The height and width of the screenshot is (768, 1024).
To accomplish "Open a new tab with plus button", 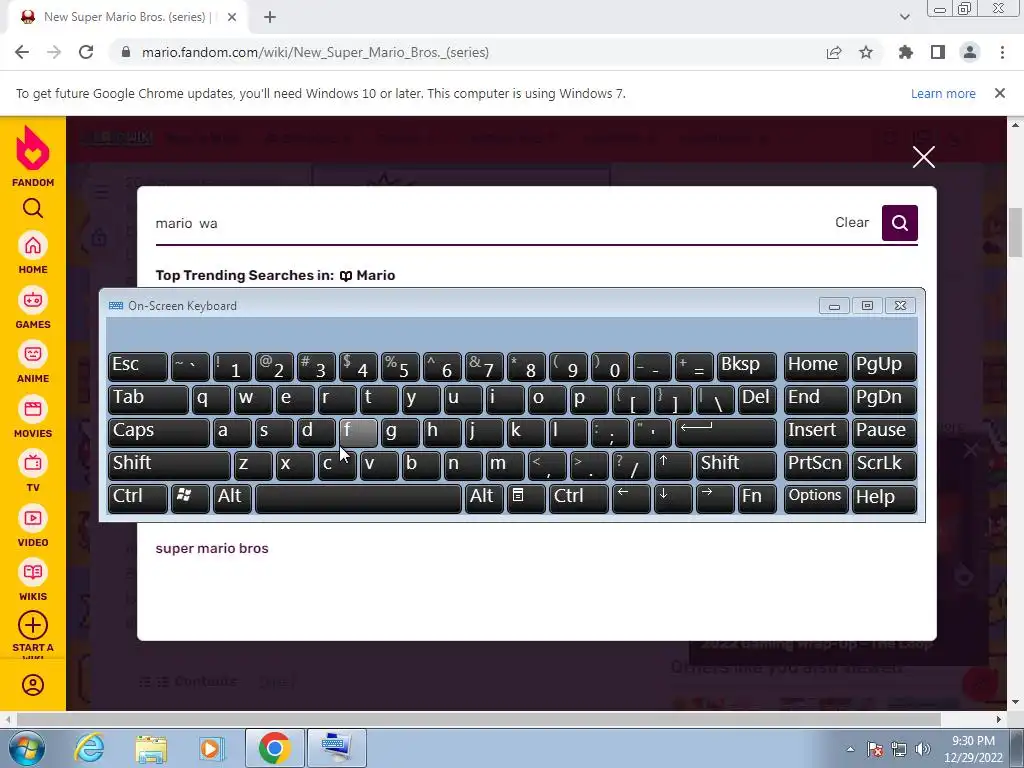I will 270,18.
